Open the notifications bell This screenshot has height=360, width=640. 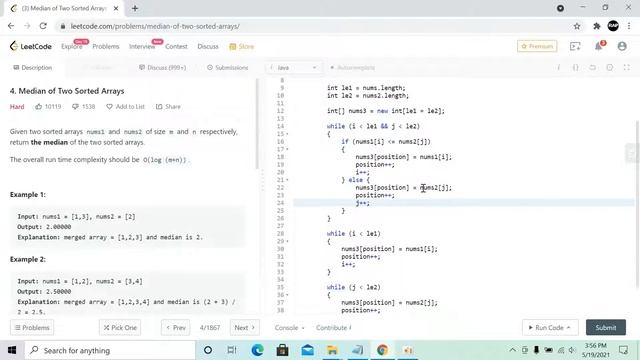tap(599, 46)
